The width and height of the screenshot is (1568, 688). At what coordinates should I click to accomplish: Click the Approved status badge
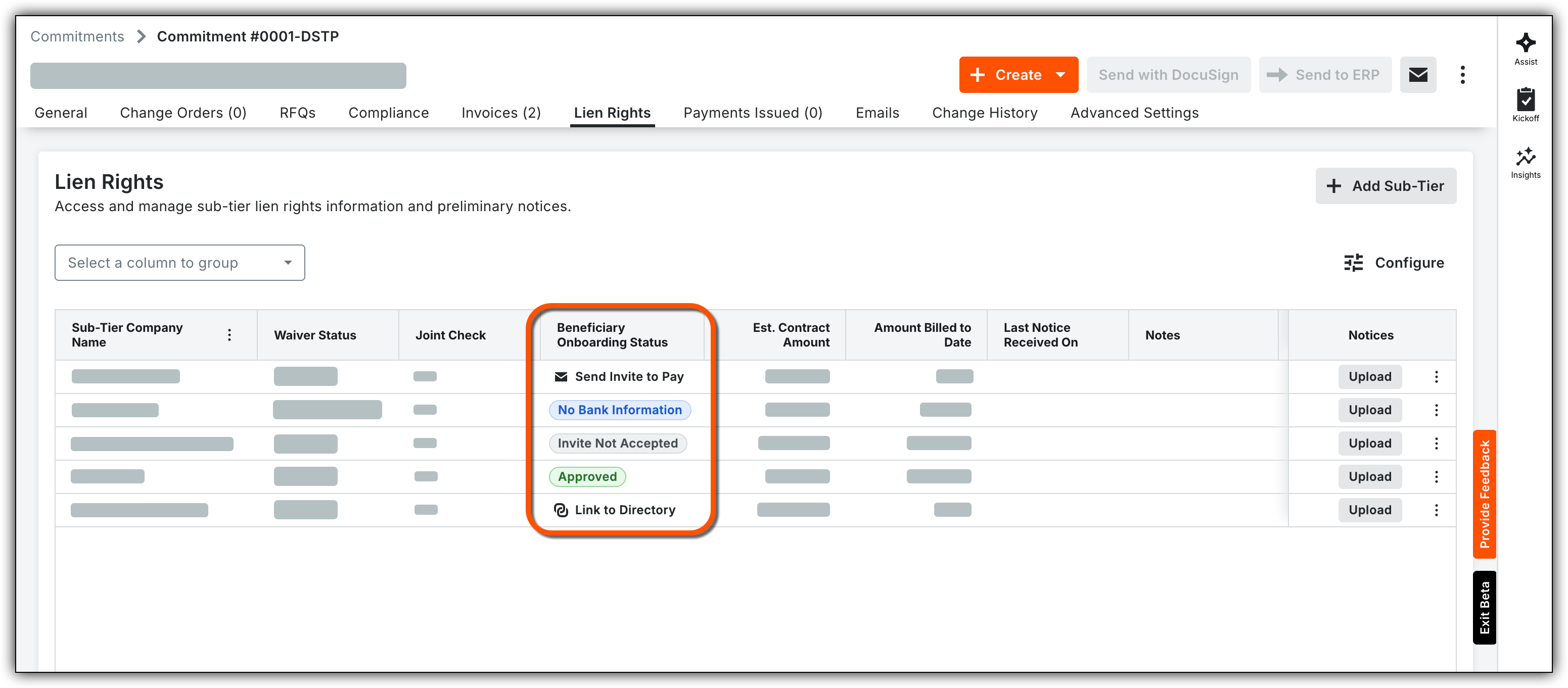[587, 477]
